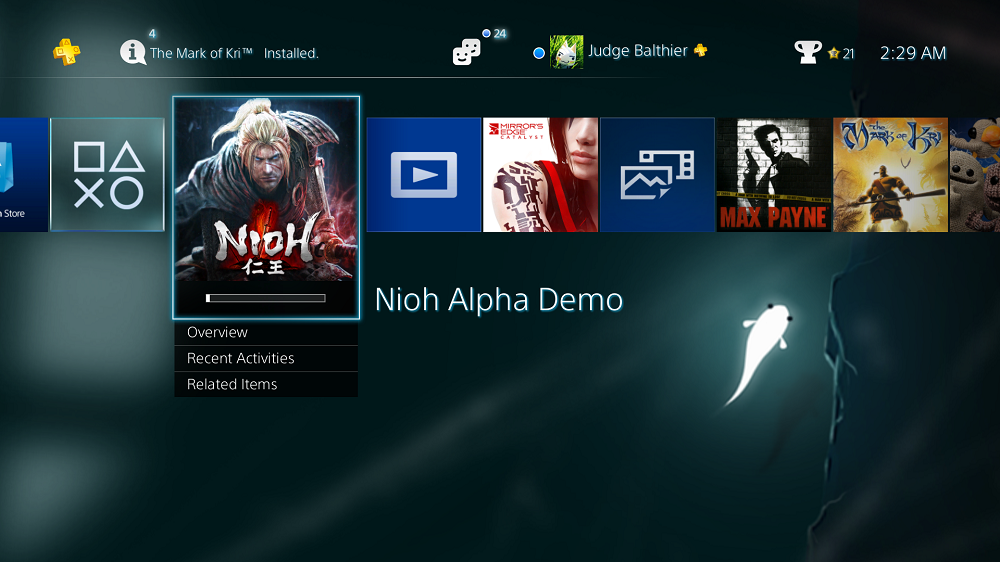Select Recent Activities under Nioh
Viewport: 1000px width, 562px height.
pyautogui.click(x=266, y=359)
